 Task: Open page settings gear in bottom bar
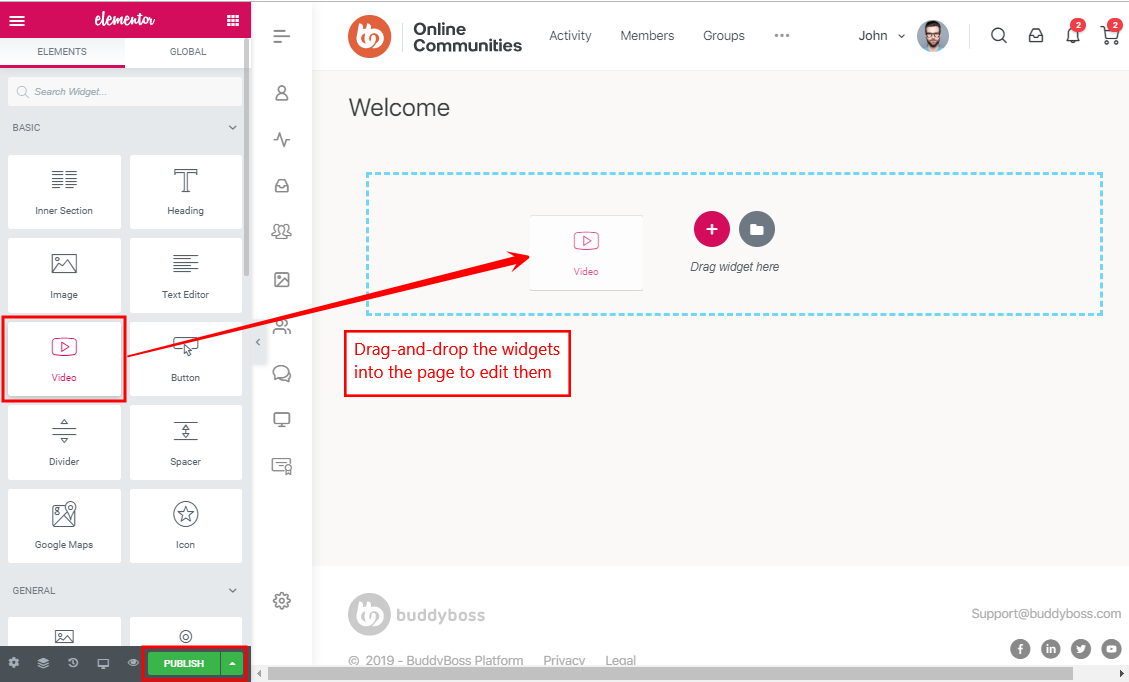point(14,663)
